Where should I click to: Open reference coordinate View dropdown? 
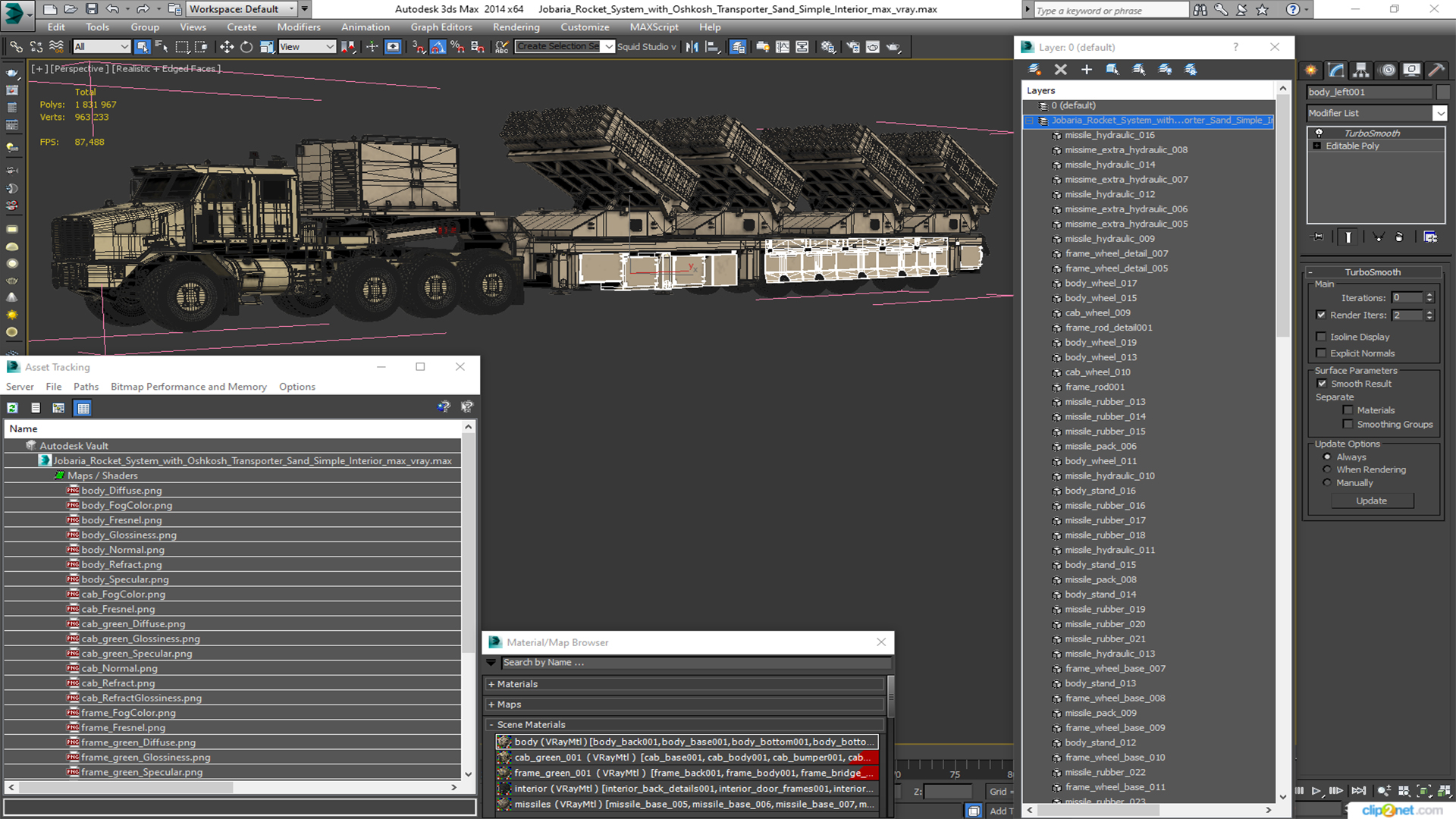[x=306, y=47]
